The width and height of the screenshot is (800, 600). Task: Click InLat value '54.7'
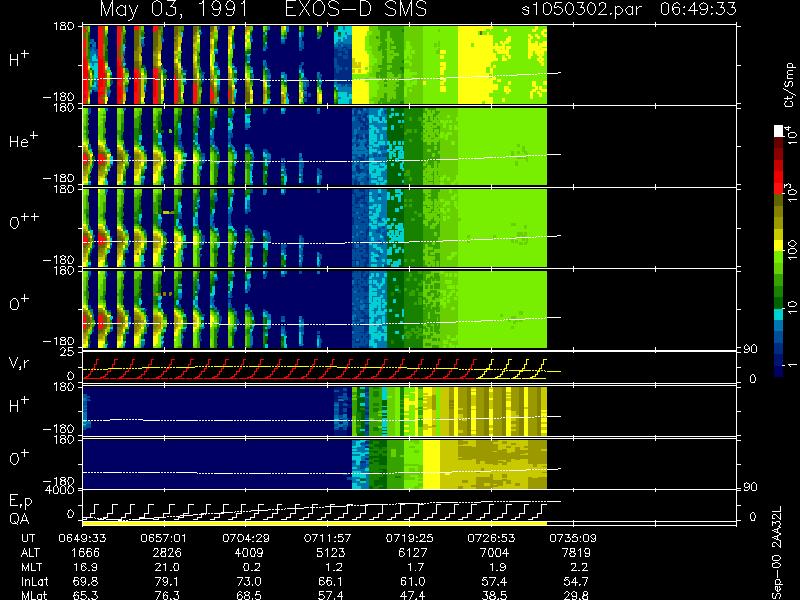576,581
